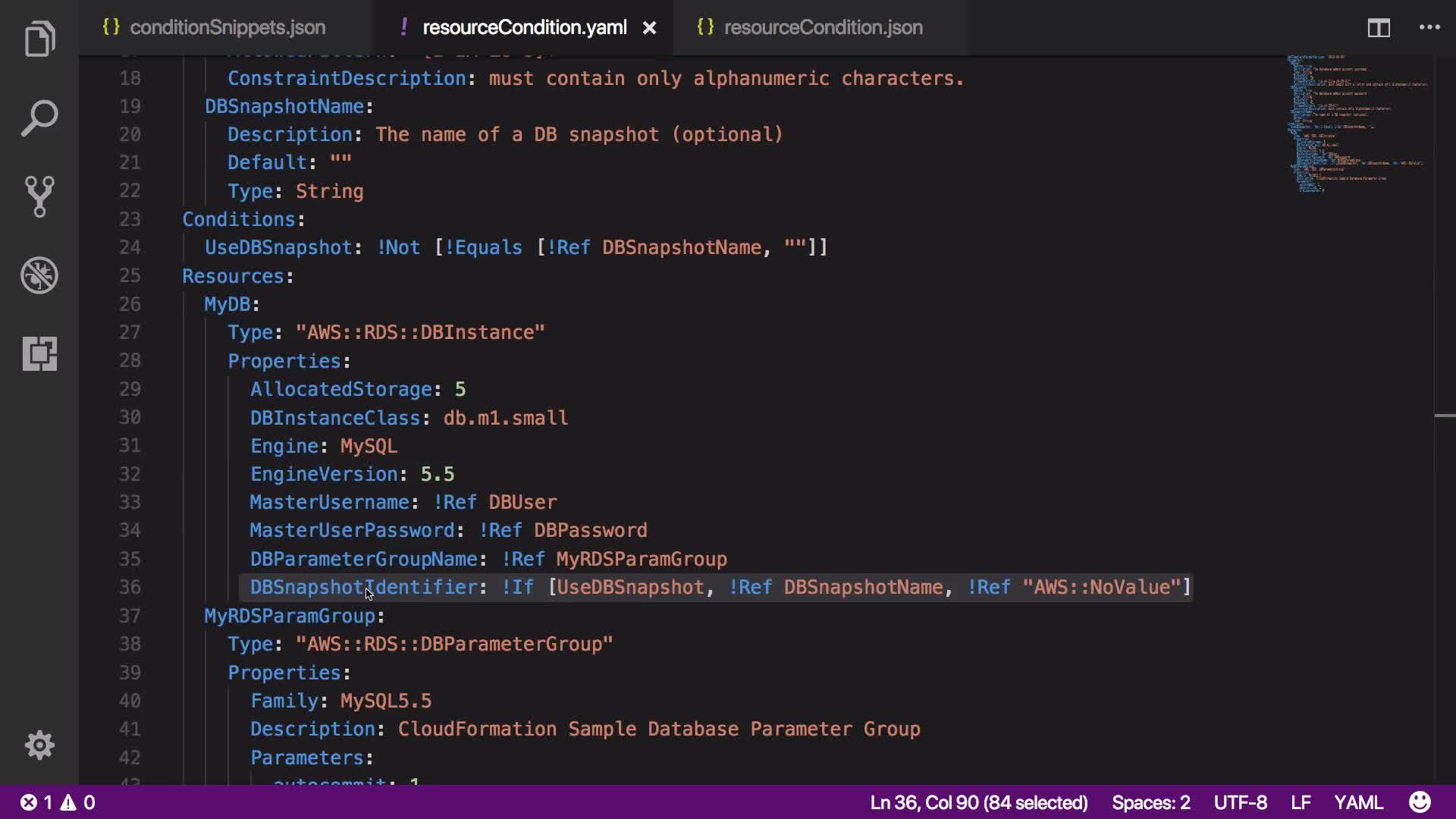Click the feedback smiley icon
Image resolution: width=1456 pixels, height=819 pixels.
(1420, 802)
